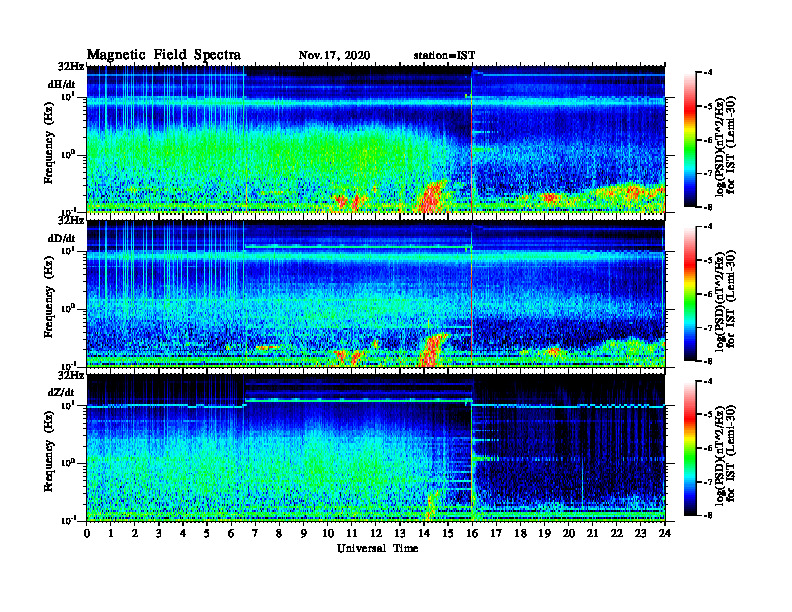This screenshot has height=612, width=792.
Task: Click hour tick label "14" on time axis
Action: click(424, 533)
